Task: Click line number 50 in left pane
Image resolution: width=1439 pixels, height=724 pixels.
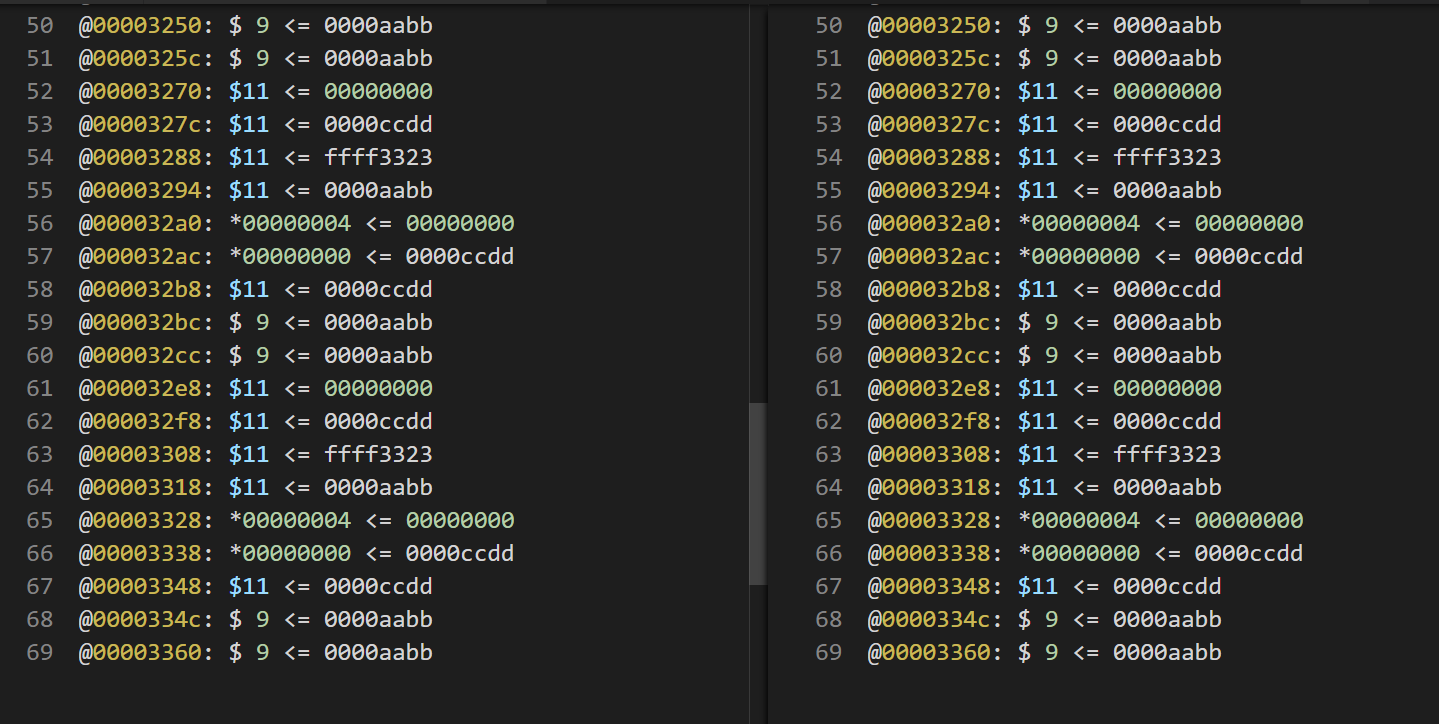Action: [39, 26]
